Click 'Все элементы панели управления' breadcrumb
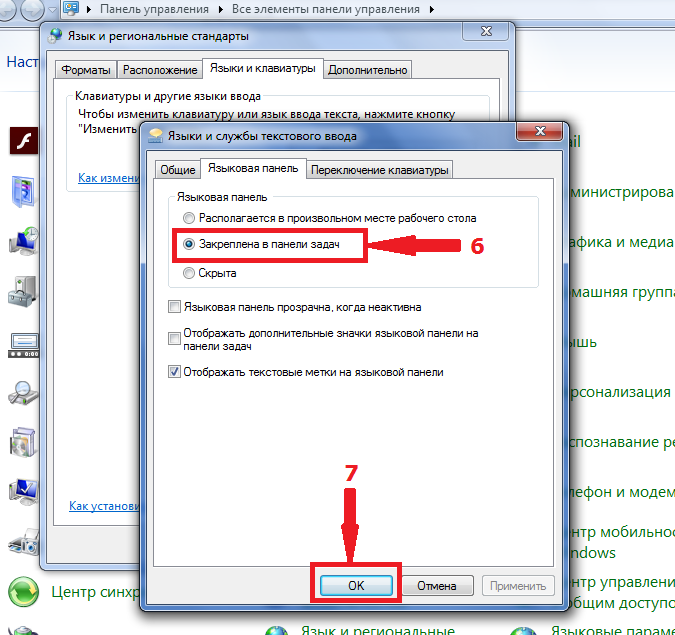The height and width of the screenshot is (635, 675). click(x=325, y=9)
